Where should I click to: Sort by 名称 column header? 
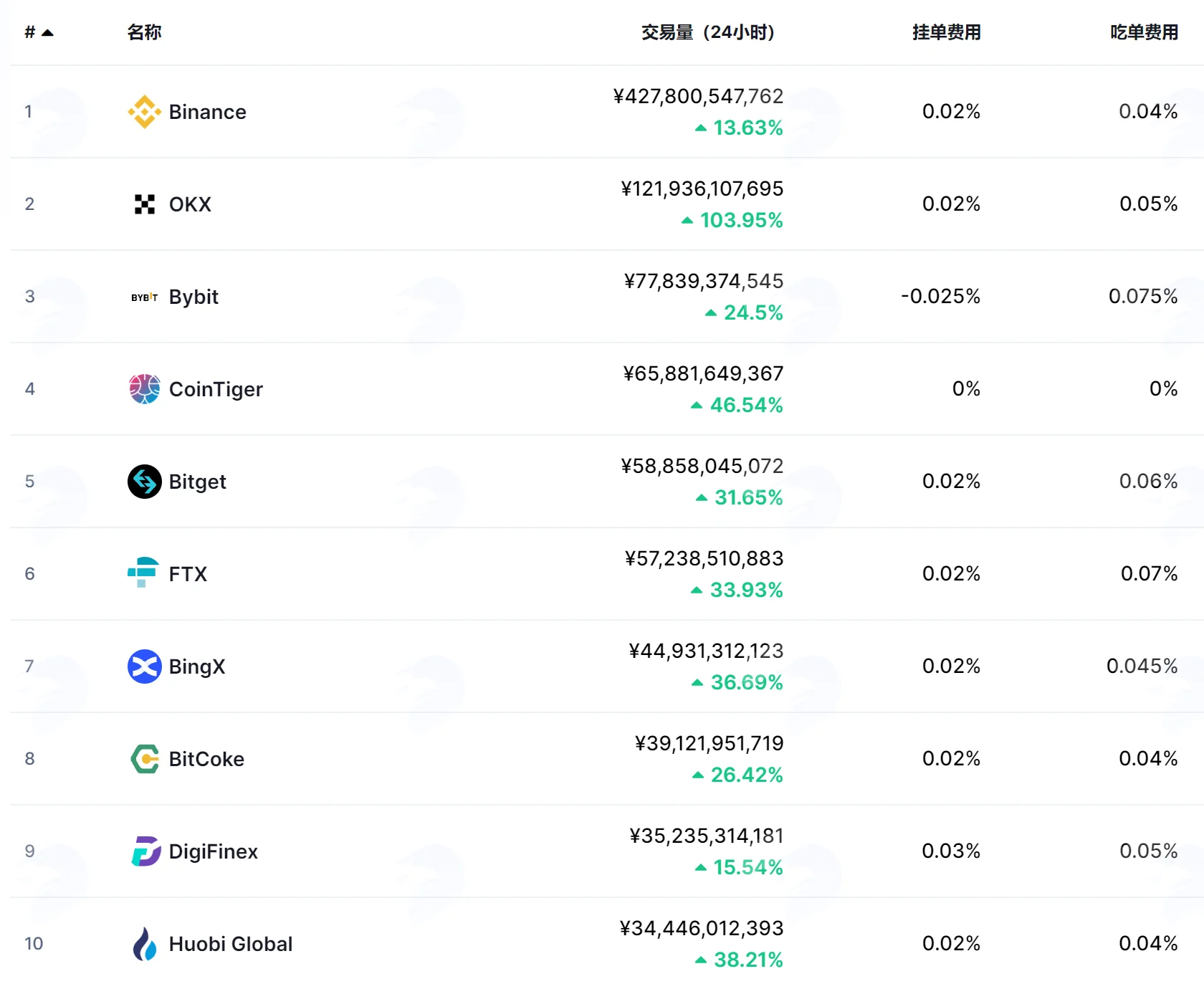tap(144, 32)
